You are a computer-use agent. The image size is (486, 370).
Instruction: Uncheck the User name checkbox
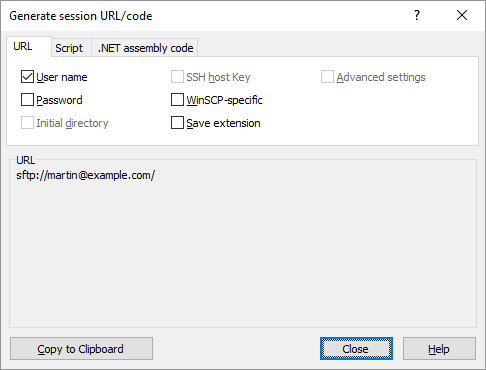point(27,77)
